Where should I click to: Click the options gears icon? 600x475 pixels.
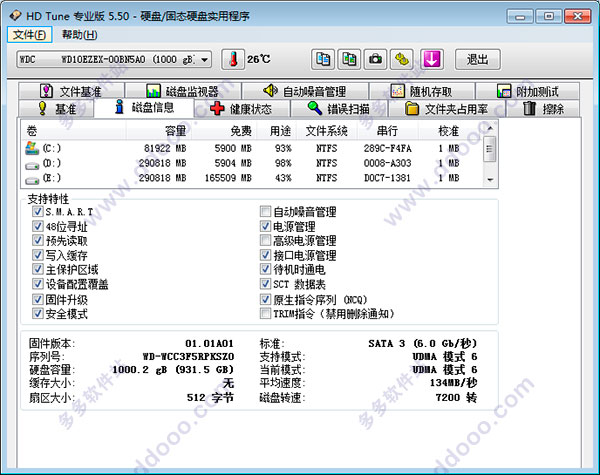click(402, 59)
